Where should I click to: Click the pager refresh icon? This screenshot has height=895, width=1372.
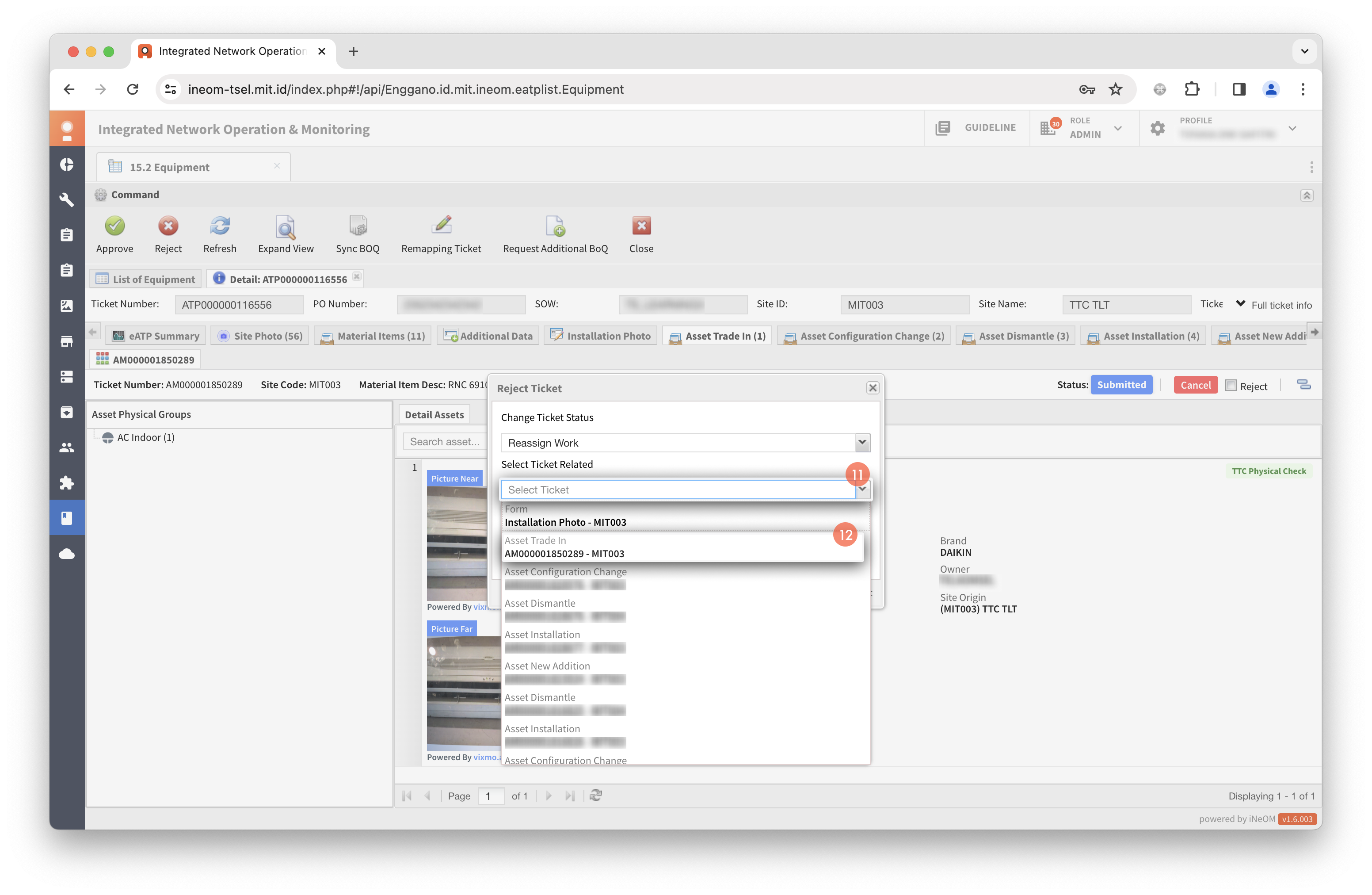595,795
